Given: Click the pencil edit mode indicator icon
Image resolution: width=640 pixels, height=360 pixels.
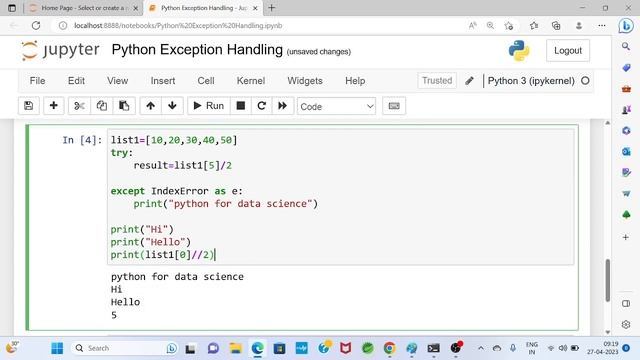Looking at the screenshot, I should click(469, 81).
